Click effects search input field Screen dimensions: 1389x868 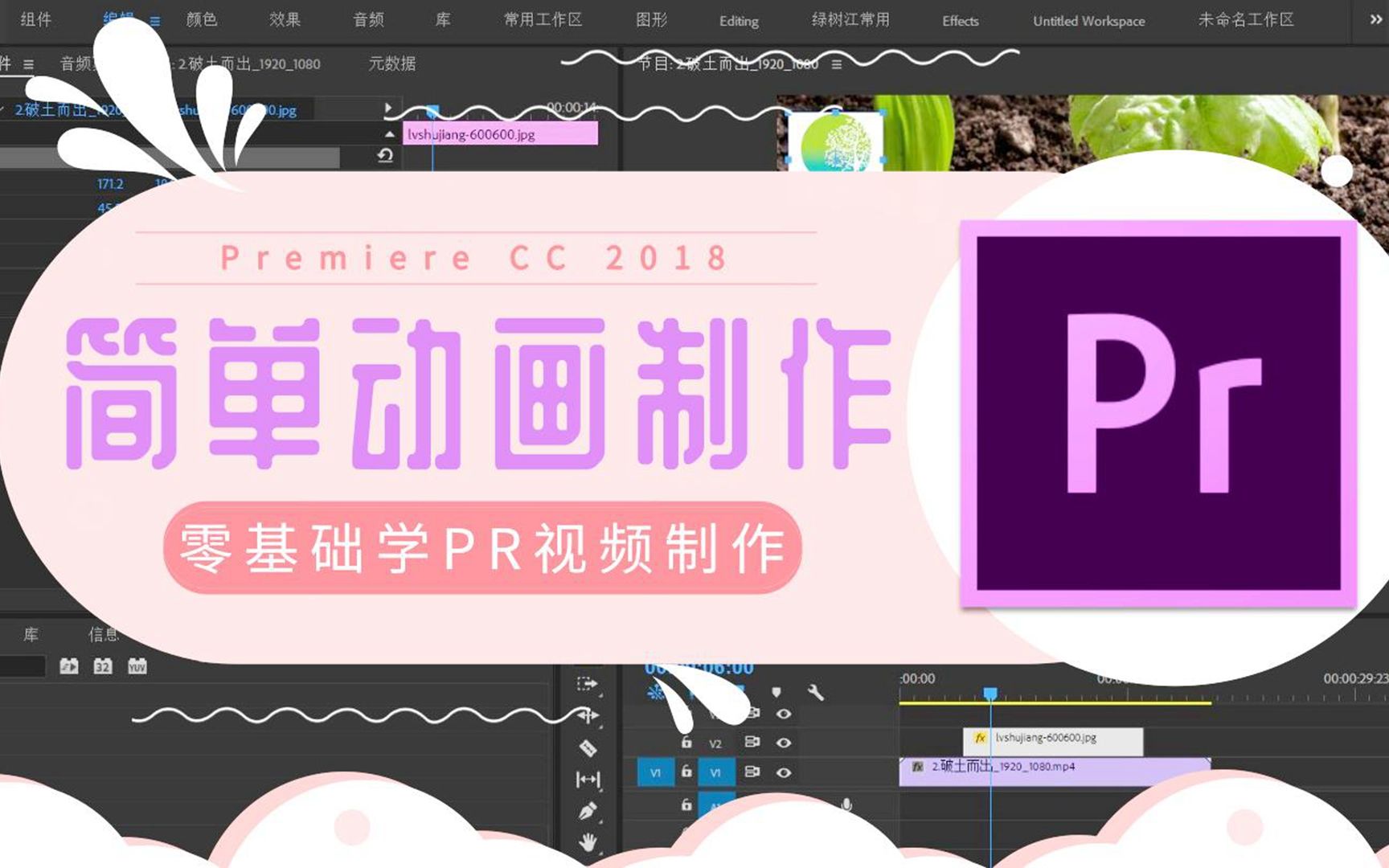(23, 666)
